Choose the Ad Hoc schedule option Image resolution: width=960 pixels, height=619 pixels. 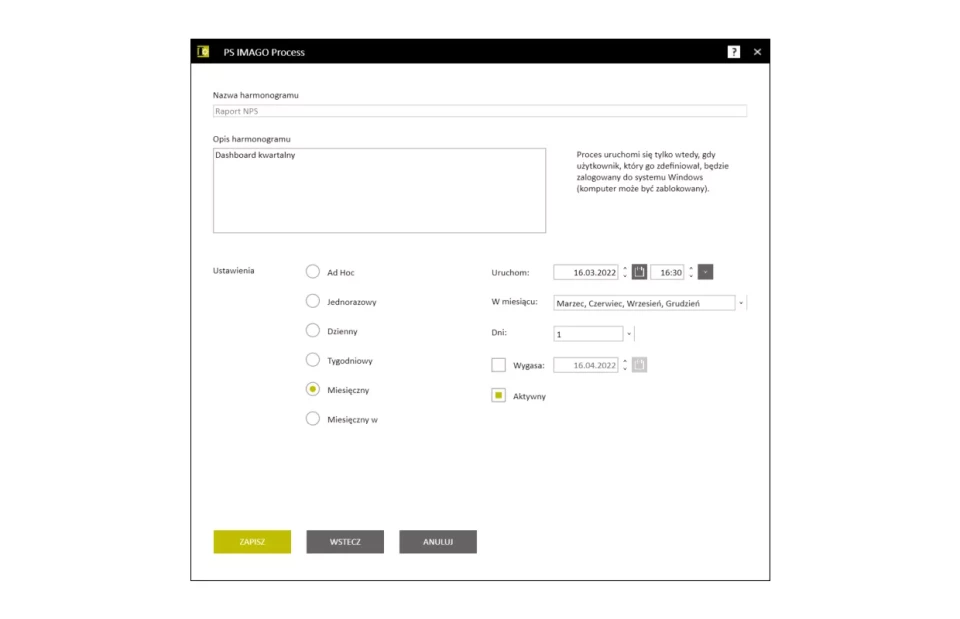coord(313,272)
